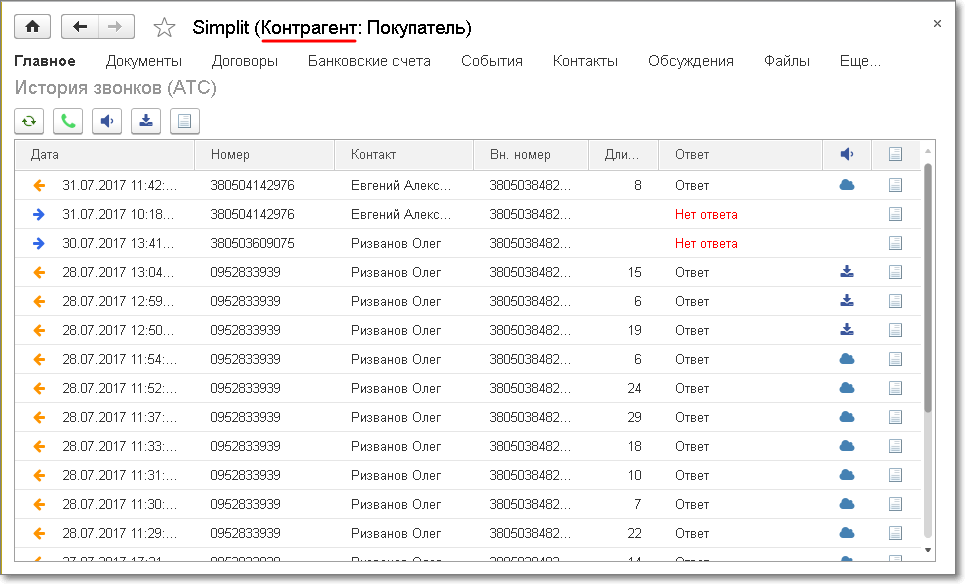This screenshot has width=965, height=584.
Task: Open the Обсуждения tab
Action: pyautogui.click(x=690, y=61)
